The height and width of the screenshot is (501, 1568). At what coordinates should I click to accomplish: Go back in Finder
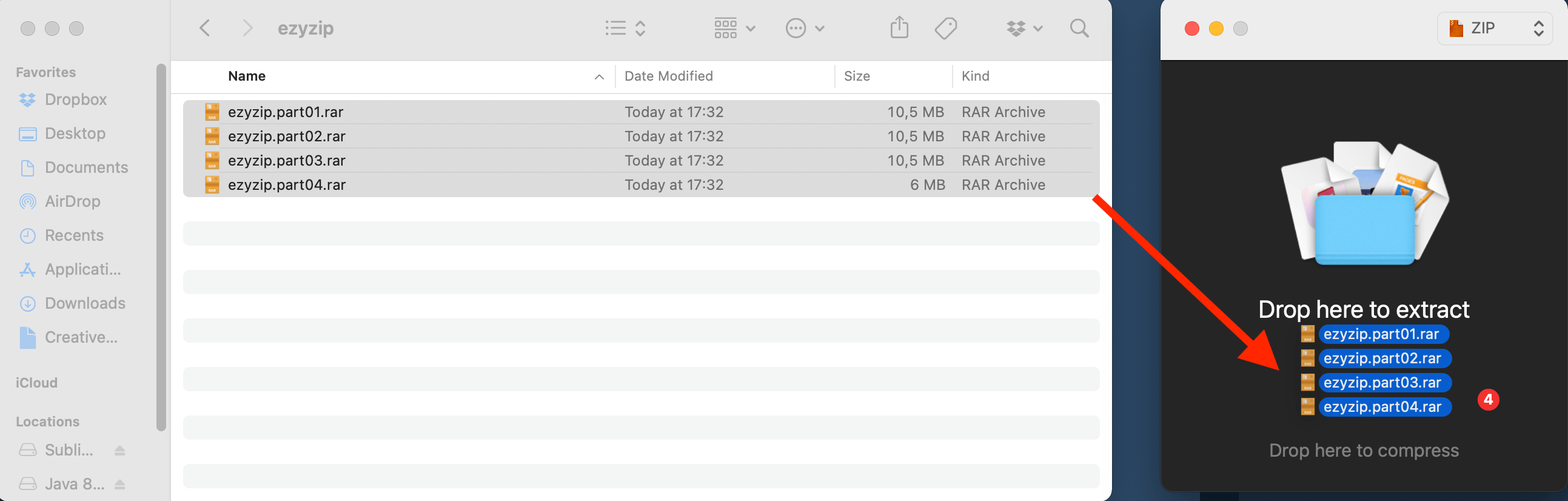[205, 28]
